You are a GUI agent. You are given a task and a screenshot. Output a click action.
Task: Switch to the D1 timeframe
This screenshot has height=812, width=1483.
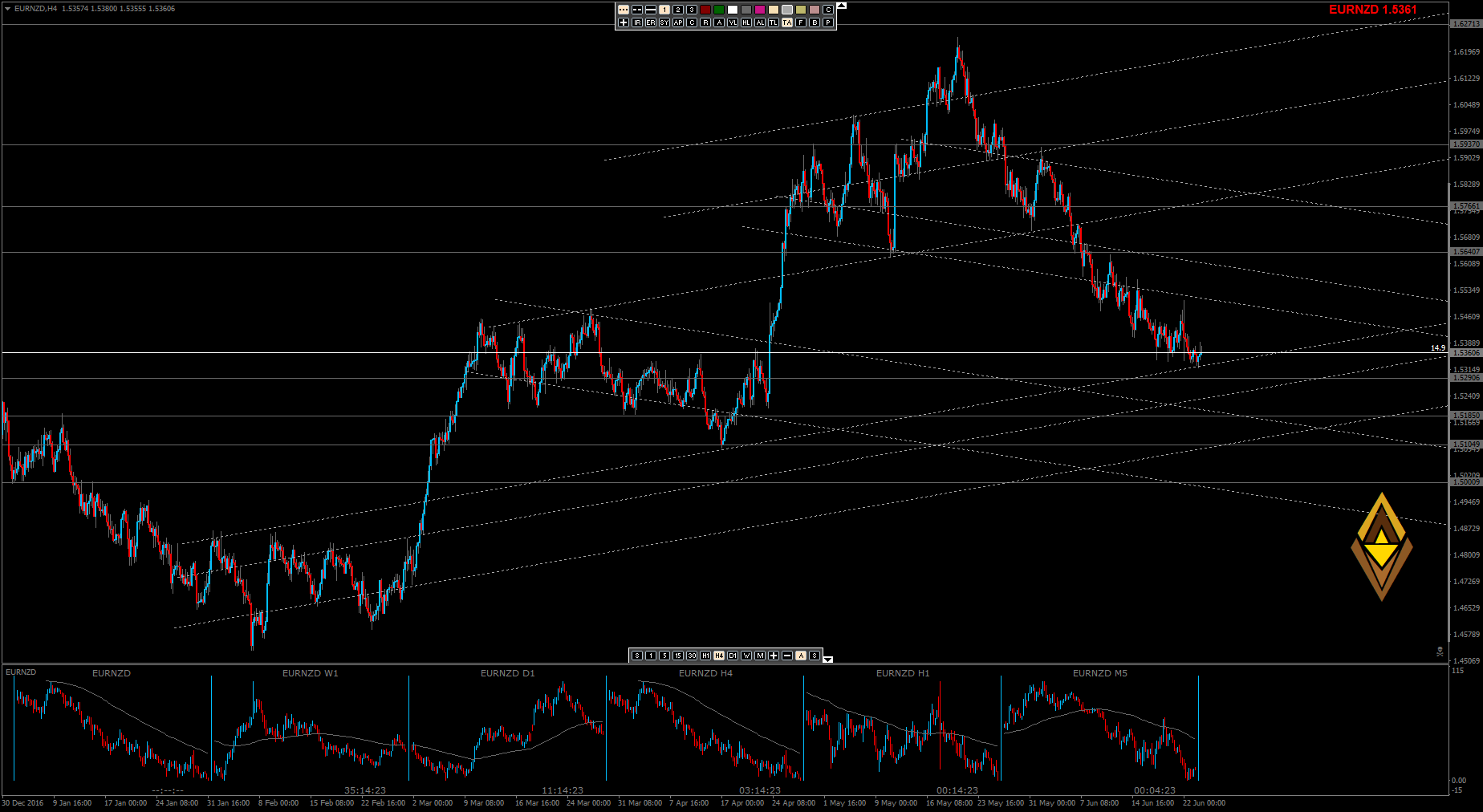point(733,656)
